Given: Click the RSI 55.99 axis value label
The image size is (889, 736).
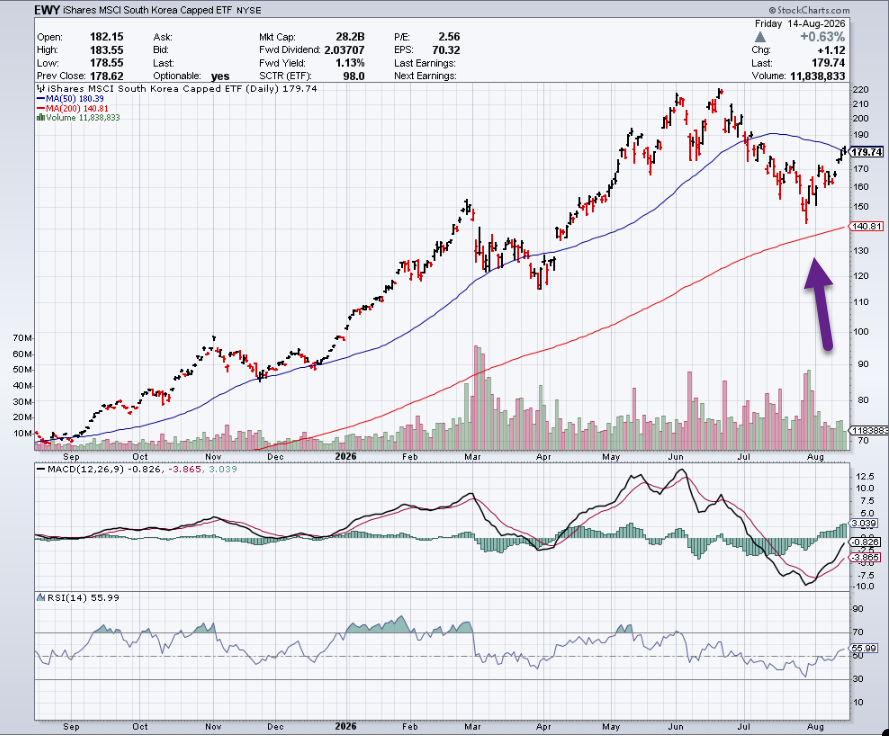Looking at the screenshot, I should pyautogui.click(x=864, y=648).
